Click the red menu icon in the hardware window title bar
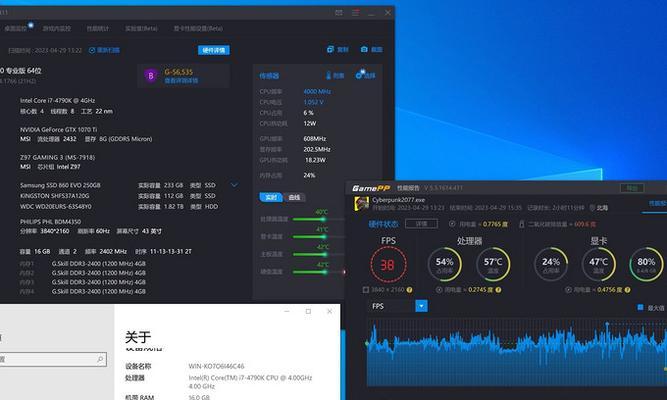The image size is (667, 400). coord(355,13)
